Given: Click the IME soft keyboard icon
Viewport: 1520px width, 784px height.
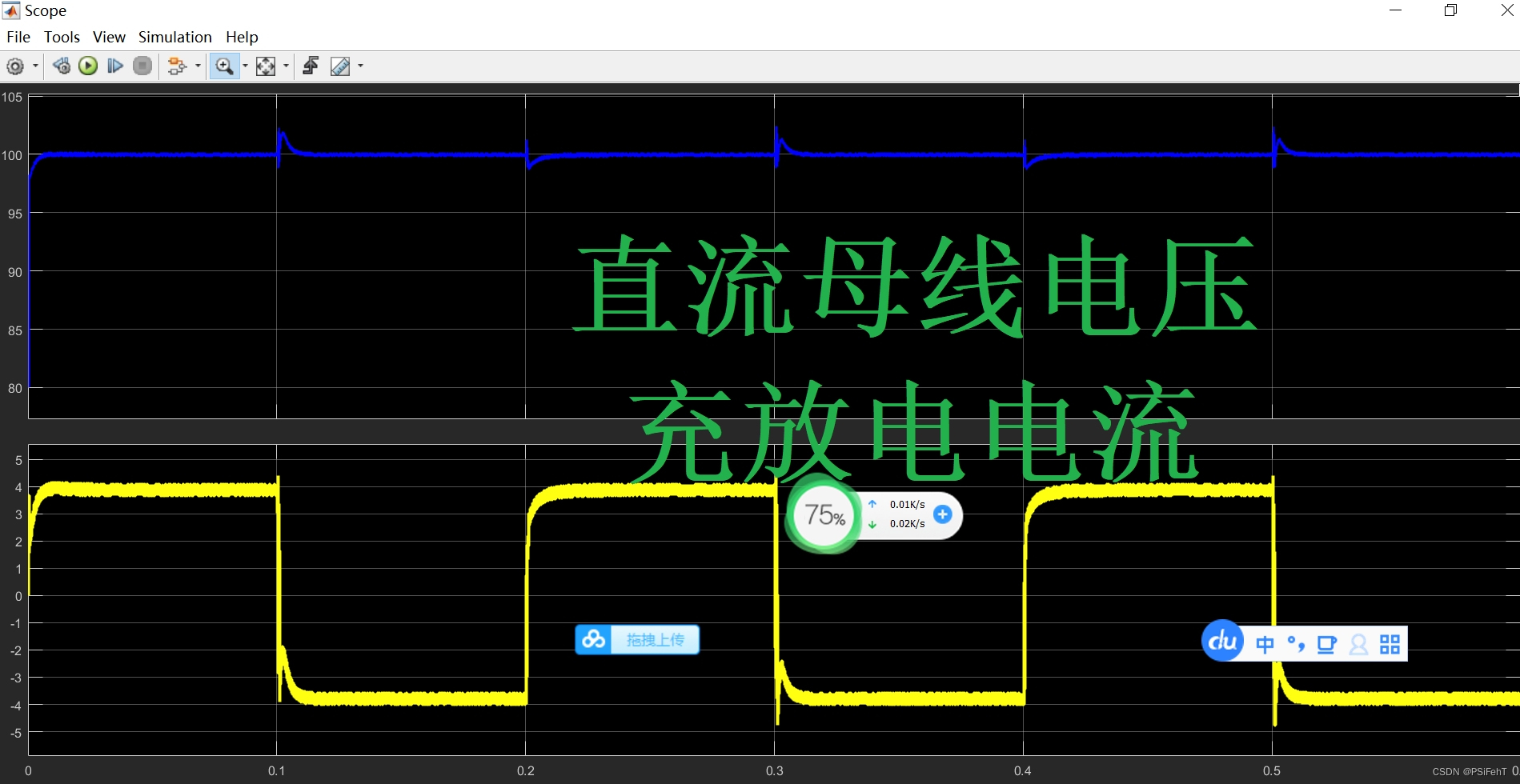Looking at the screenshot, I should pyautogui.click(x=1327, y=644).
